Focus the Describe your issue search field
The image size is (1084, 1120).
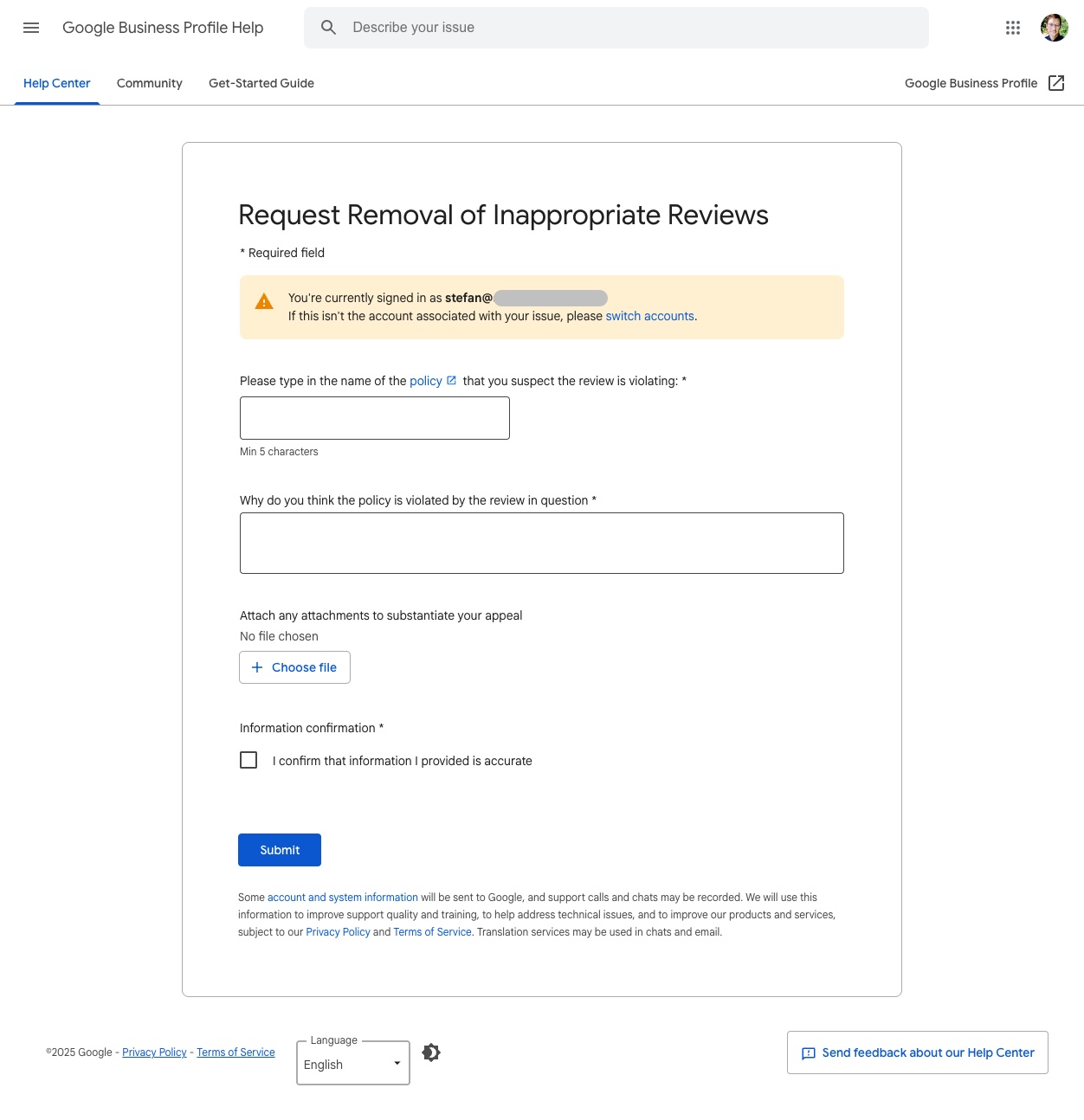pos(616,28)
